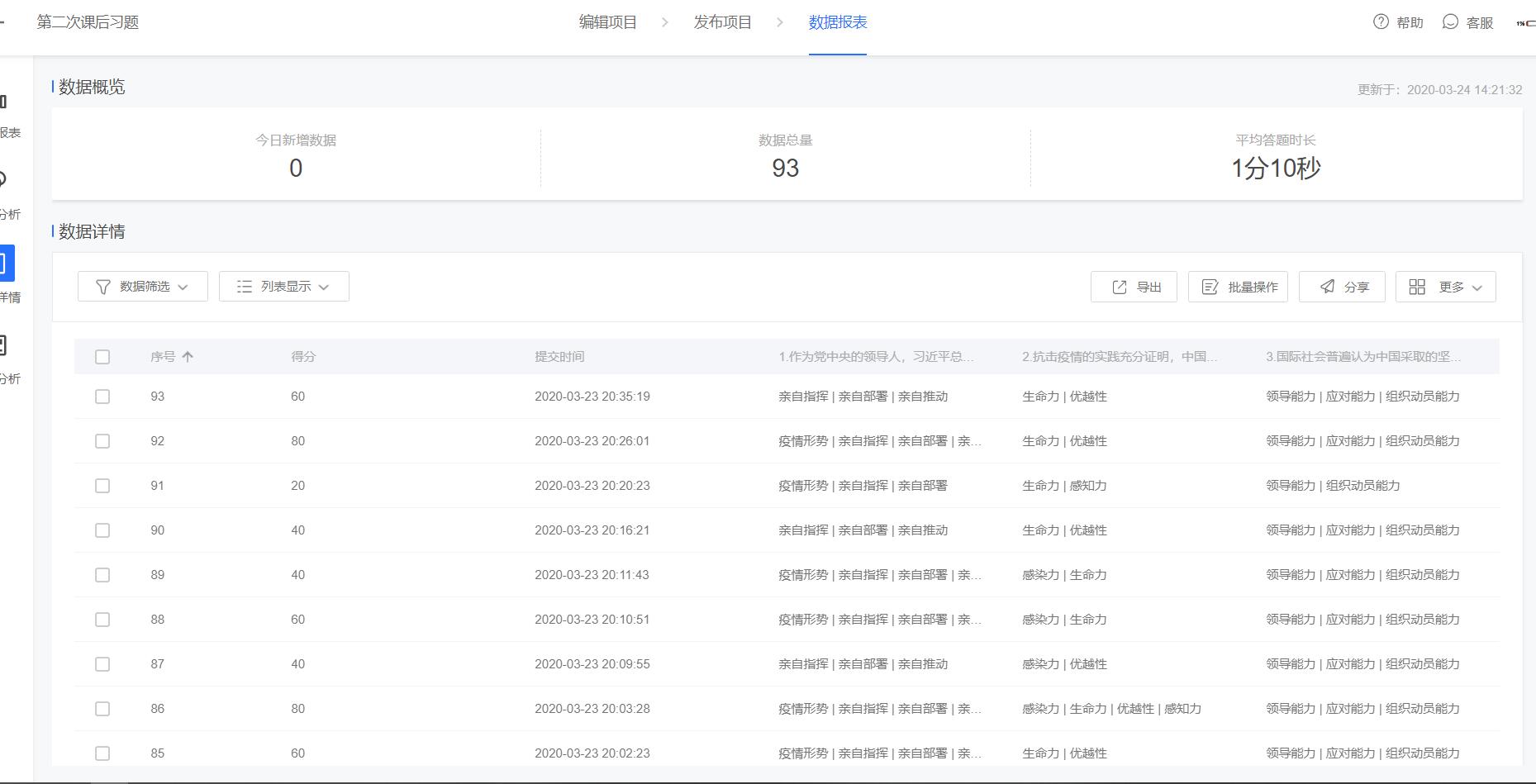Click the funnel filter icon
Image resolution: width=1536 pixels, height=784 pixels.
(x=103, y=287)
